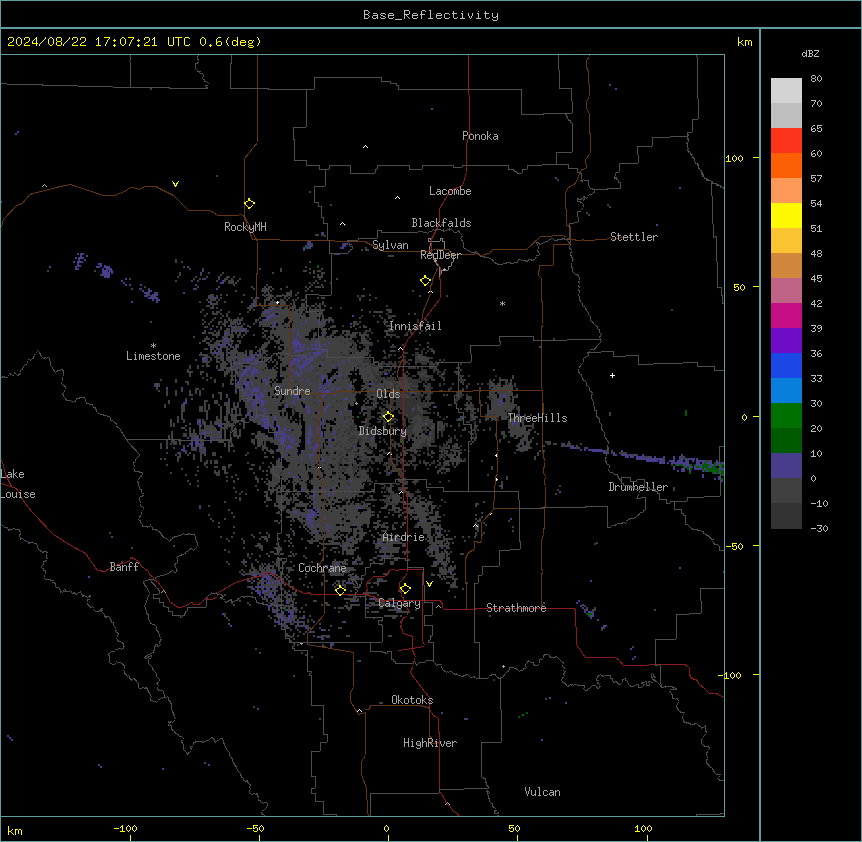The width and height of the screenshot is (862, 842).
Task: Click the Drumheller label
Action: (x=638, y=487)
